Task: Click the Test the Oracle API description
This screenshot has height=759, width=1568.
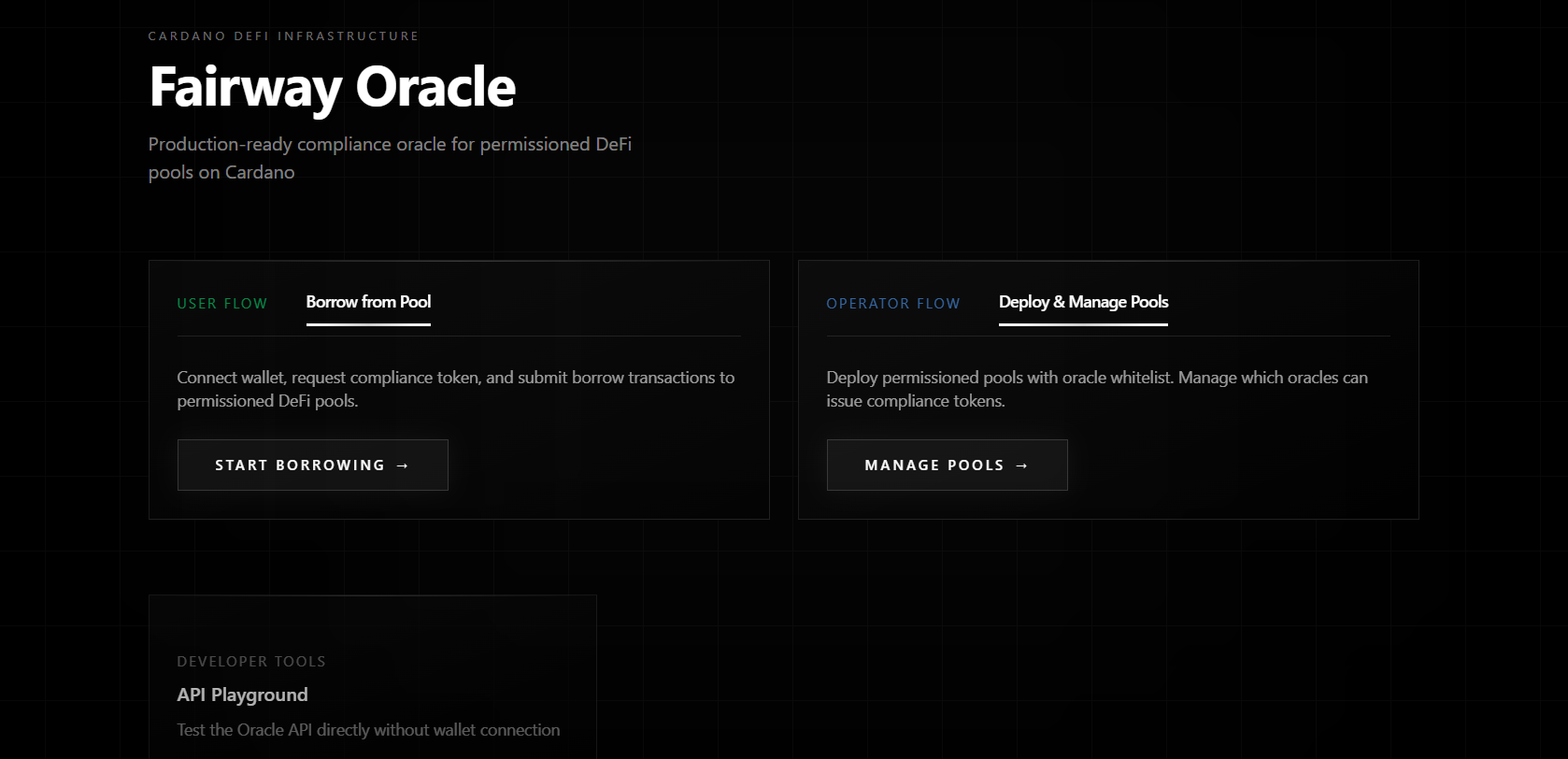Action: pos(368,730)
